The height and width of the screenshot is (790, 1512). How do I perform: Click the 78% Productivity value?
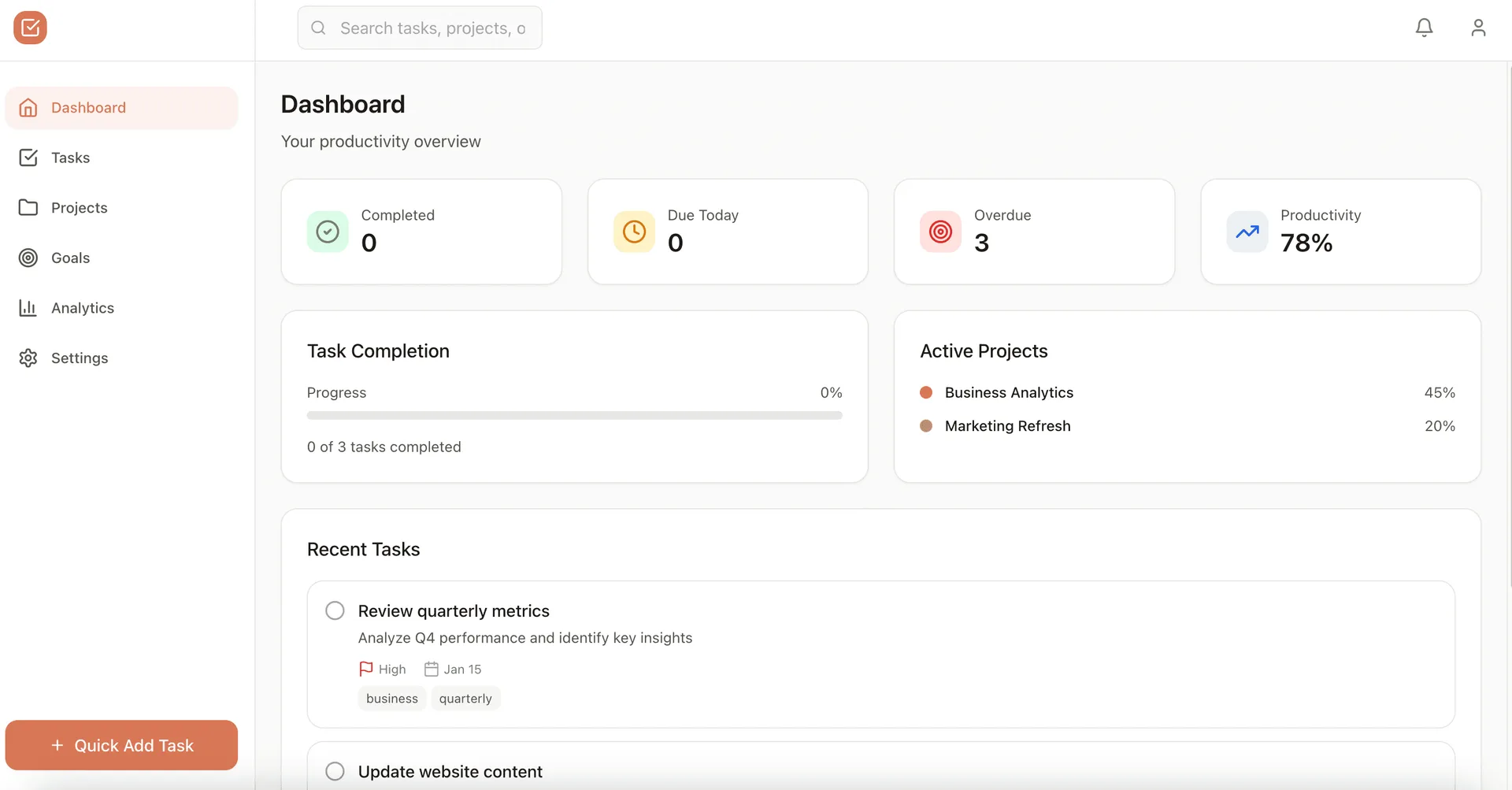tap(1306, 243)
